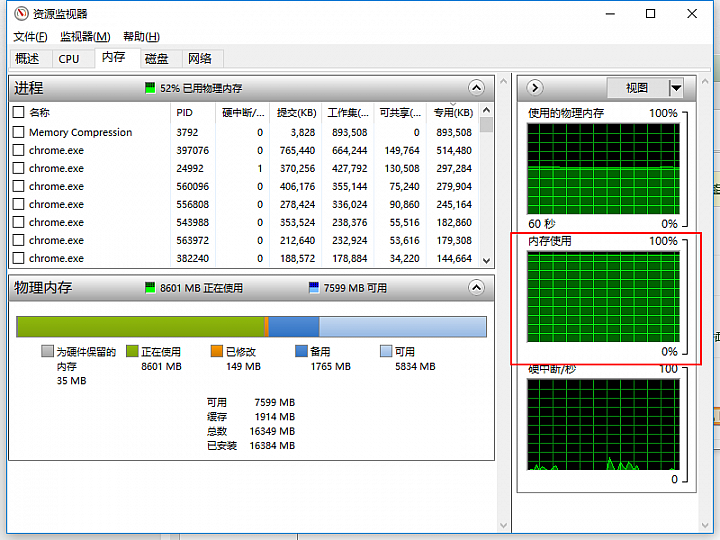Screen dimensions: 720x540
Task: Click the 内存使用 graph
Action: (603, 297)
